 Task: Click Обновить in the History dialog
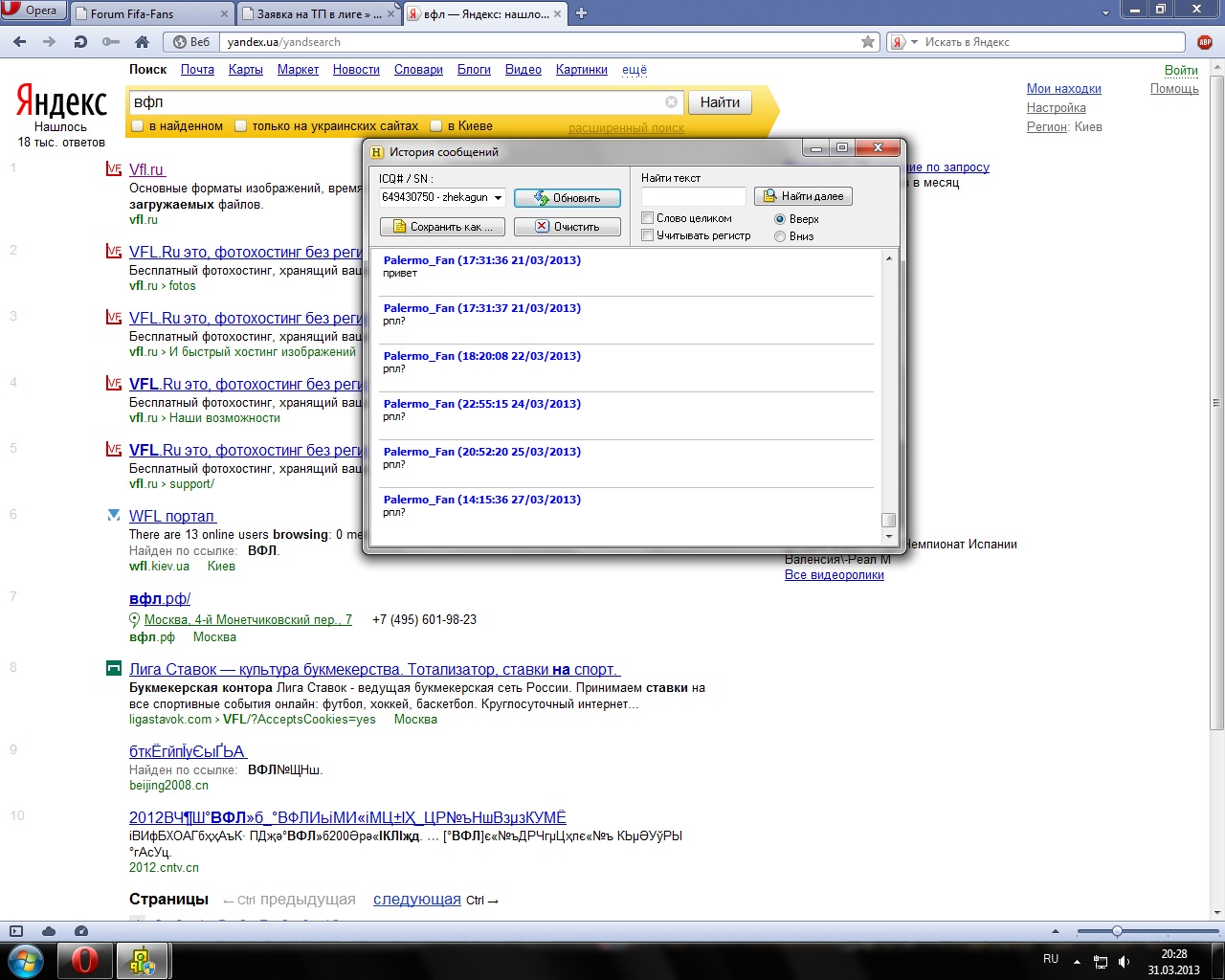point(568,198)
